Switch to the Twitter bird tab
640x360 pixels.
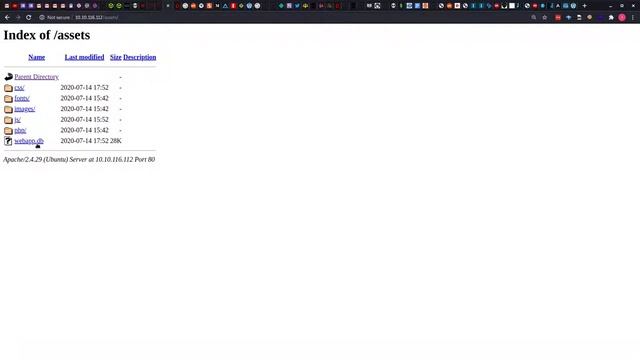(297, 6)
